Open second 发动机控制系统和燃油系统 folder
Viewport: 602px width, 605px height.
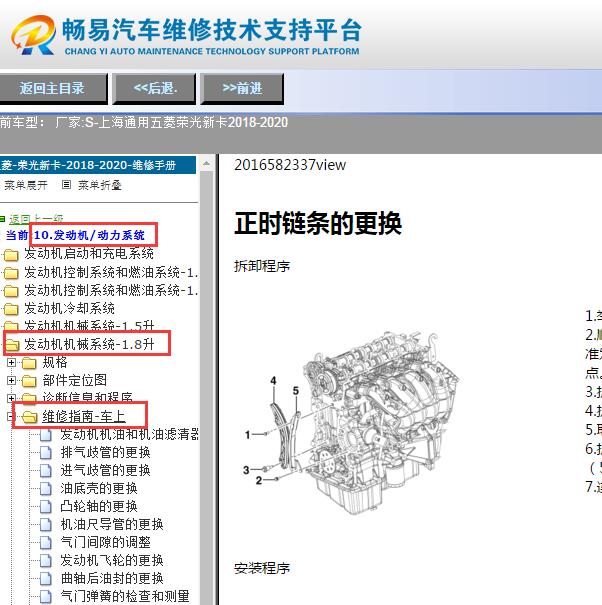[x=111, y=290]
